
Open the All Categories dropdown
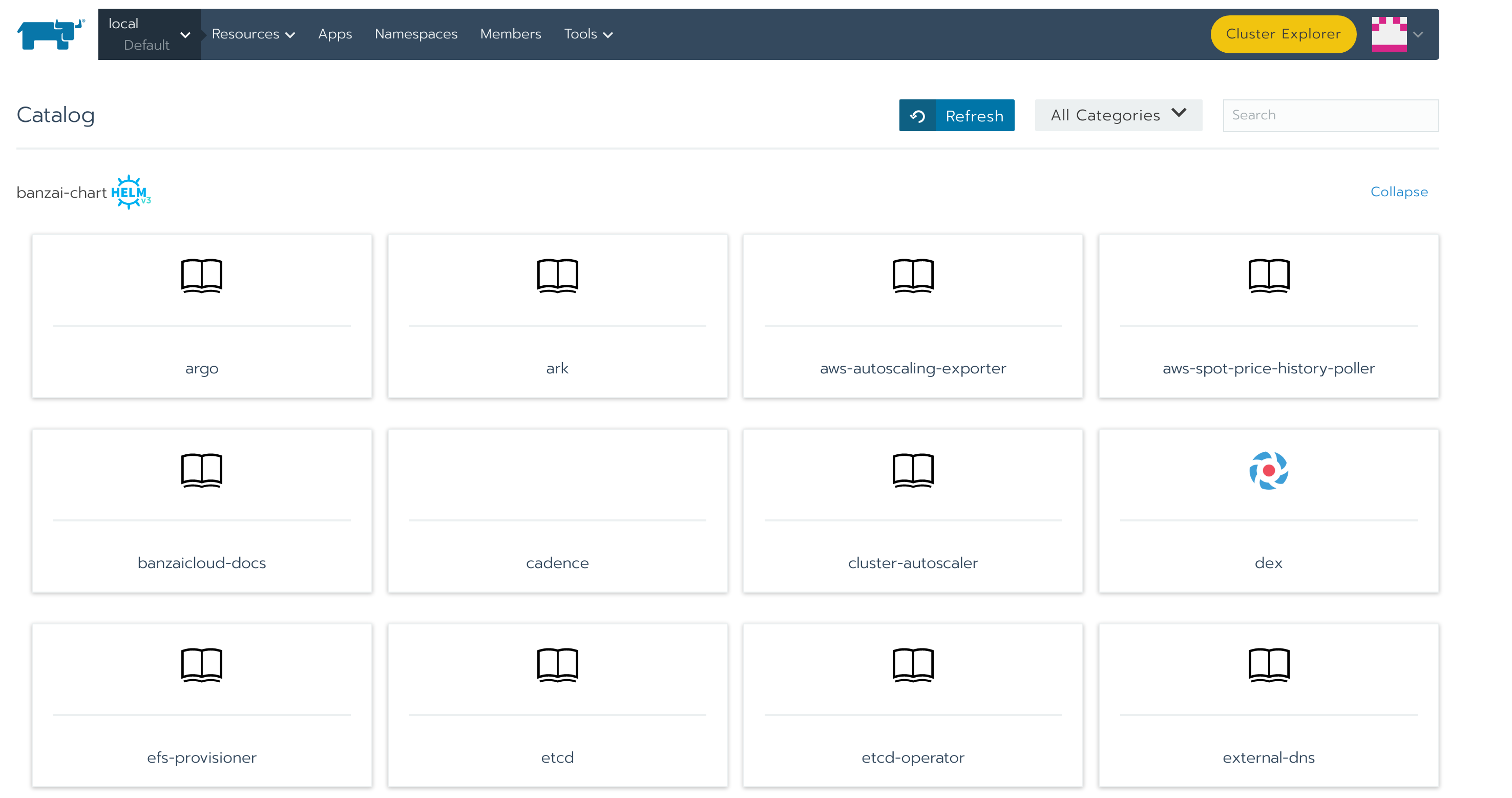click(1118, 115)
